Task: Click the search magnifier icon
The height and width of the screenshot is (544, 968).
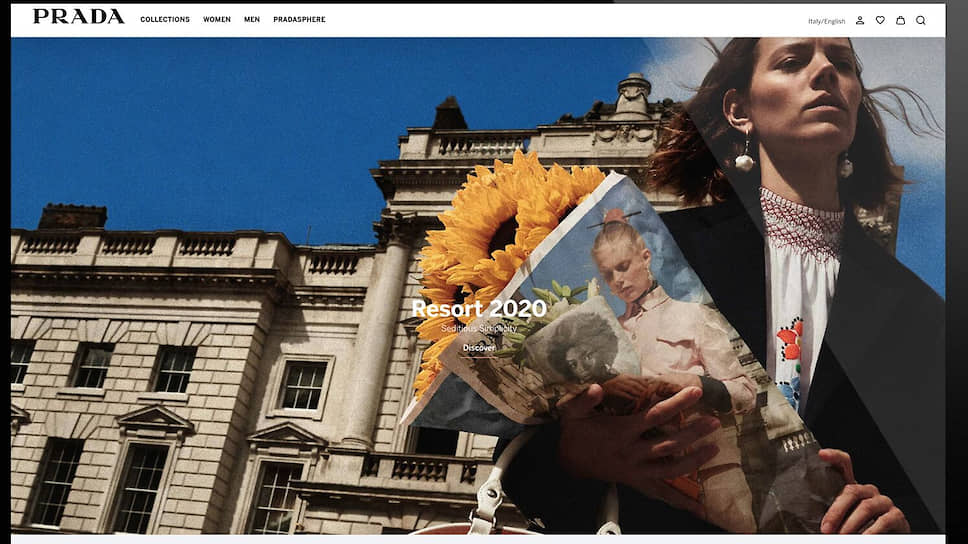Action: tap(921, 20)
